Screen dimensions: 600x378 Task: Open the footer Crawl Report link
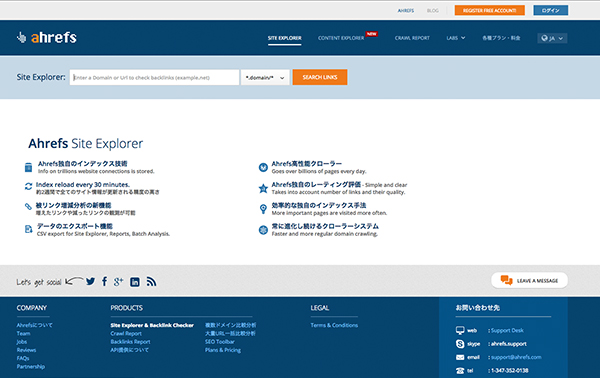coord(126,334)
